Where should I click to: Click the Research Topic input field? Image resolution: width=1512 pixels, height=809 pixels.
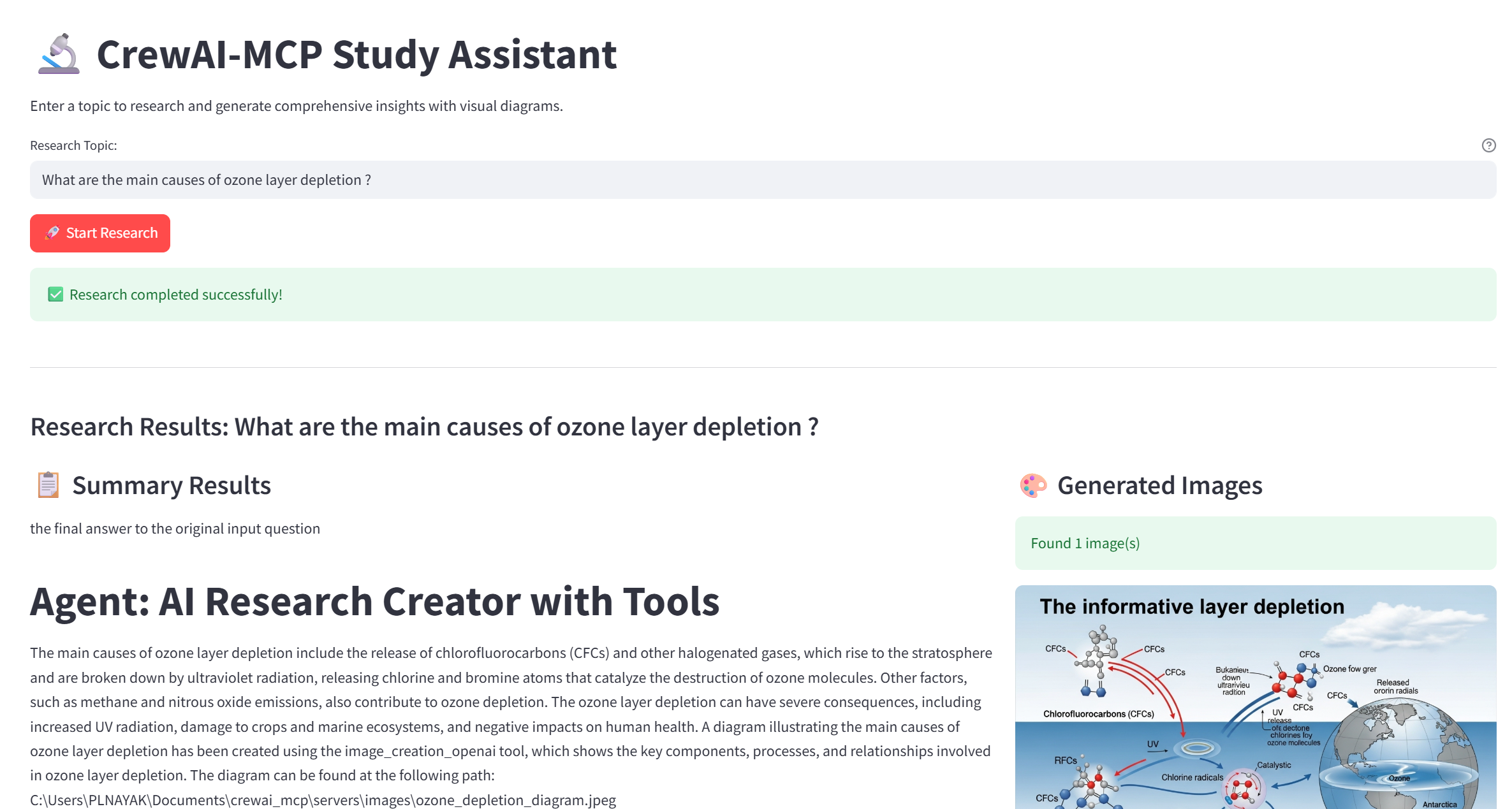pyautogui.click(x=763, y=180)
